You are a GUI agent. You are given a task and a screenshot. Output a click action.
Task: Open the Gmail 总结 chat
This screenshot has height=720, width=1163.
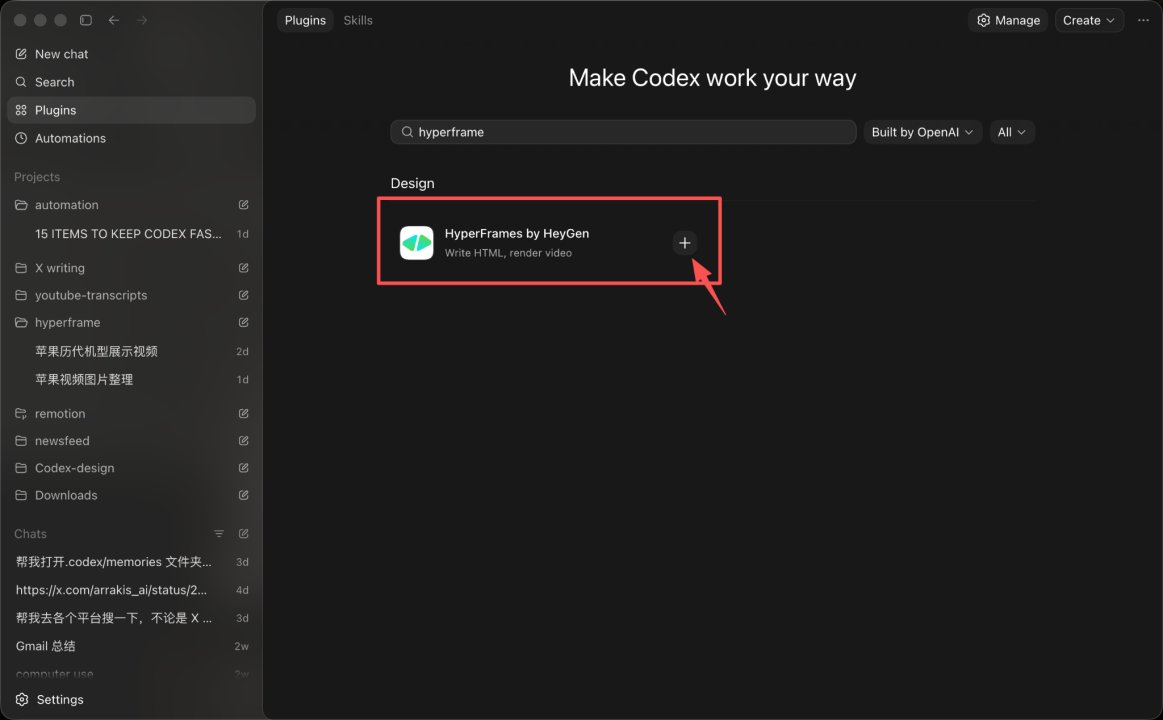point(131,647)
